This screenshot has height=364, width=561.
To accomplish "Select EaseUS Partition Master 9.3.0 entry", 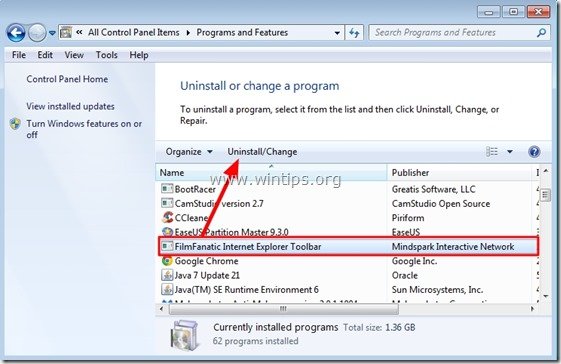I will 231,232.
